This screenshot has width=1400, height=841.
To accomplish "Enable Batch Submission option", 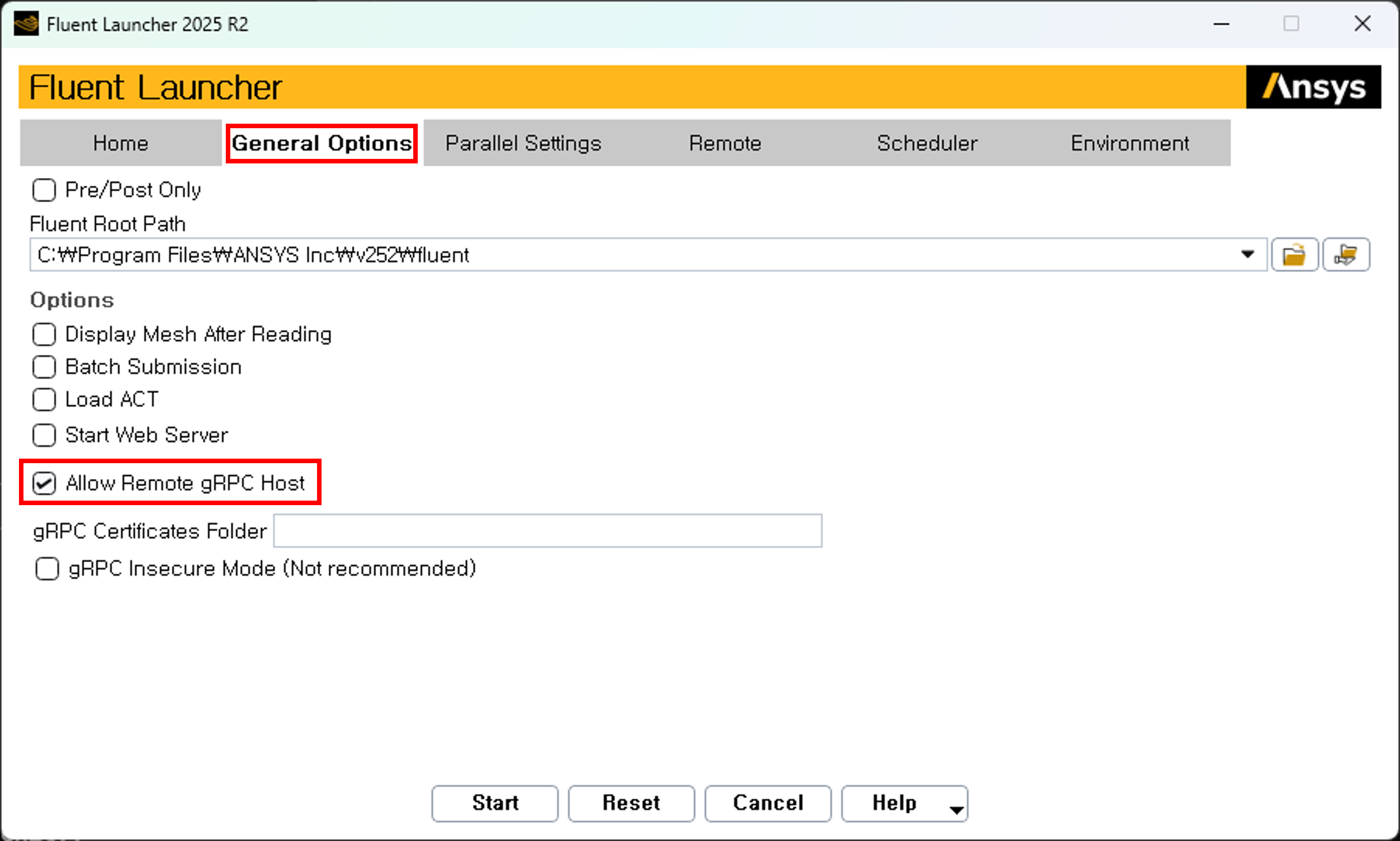I will click(x=44, y=367).
